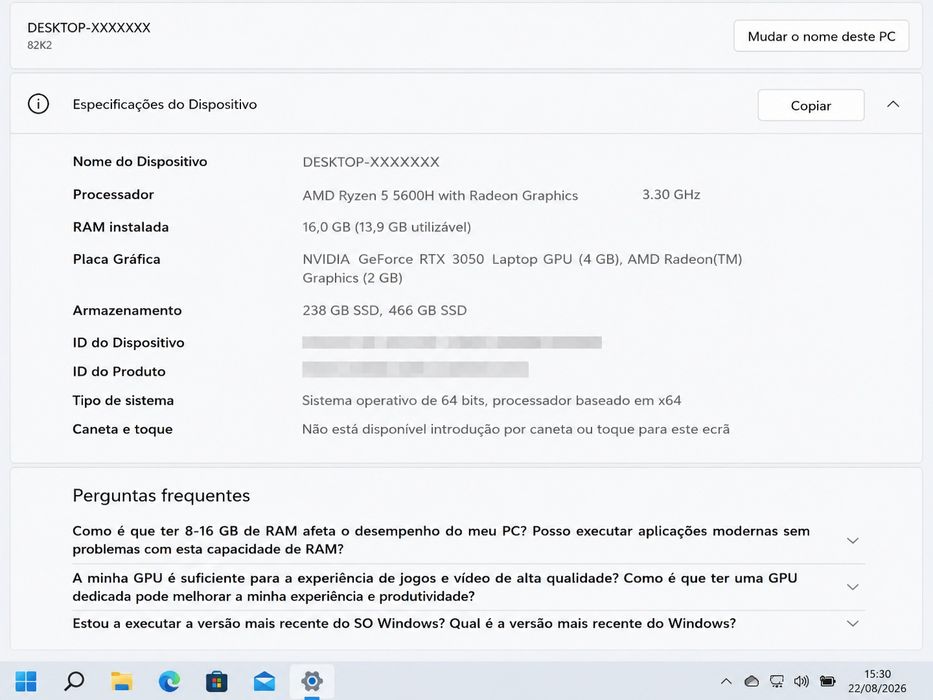
Task: Copy device specs with the Copiar button
Action: (810, 105)
